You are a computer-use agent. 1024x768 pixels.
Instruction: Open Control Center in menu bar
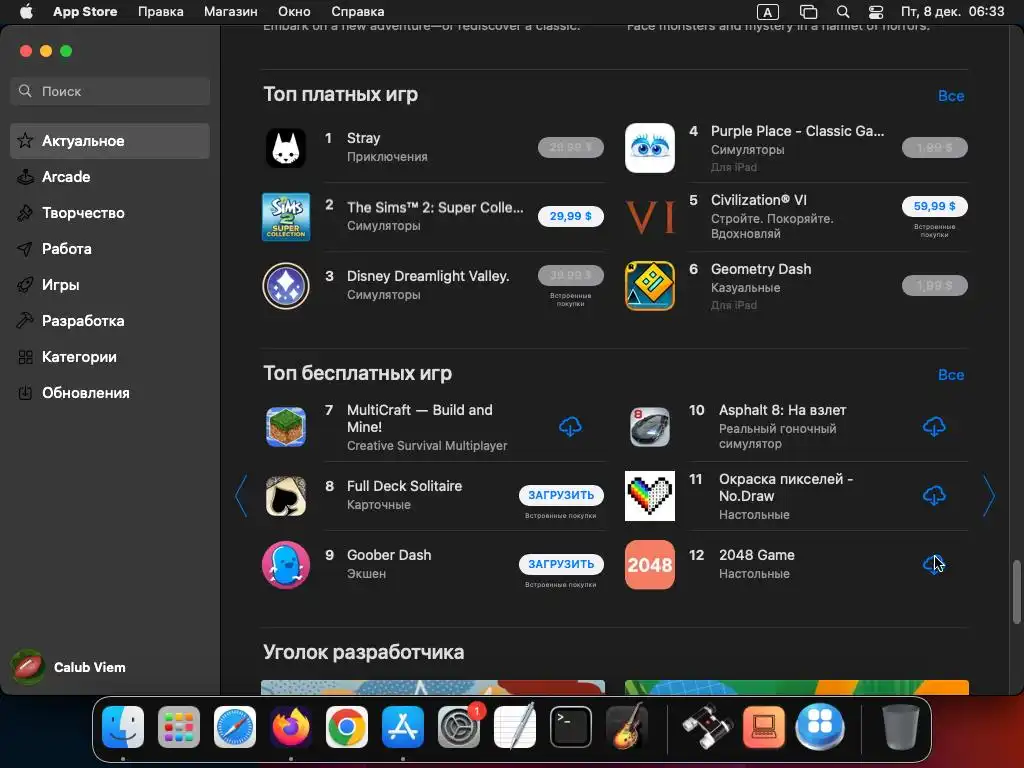[876, 12]
